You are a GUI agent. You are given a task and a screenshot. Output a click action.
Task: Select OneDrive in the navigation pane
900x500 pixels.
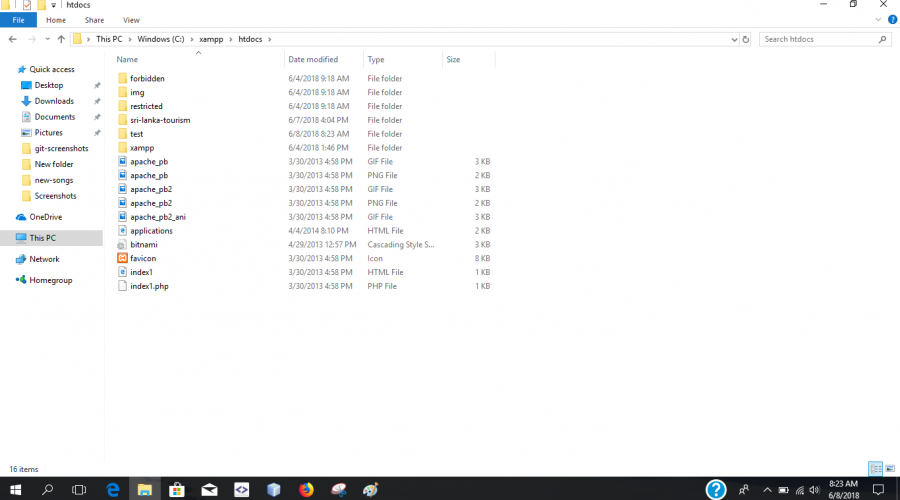click(x=45, y=217)
